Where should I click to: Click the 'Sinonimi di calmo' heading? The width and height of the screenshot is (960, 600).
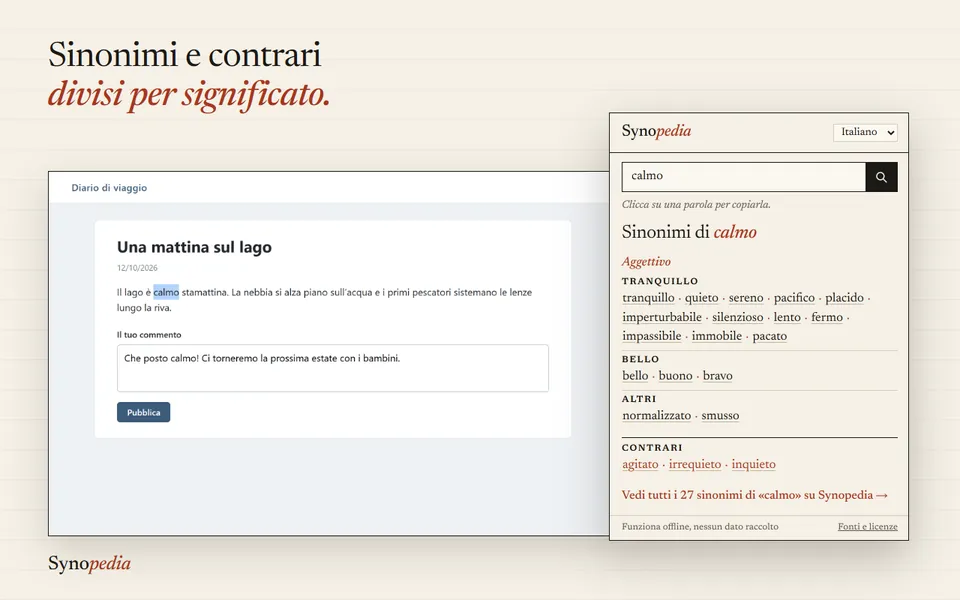[x=689, y=232]
